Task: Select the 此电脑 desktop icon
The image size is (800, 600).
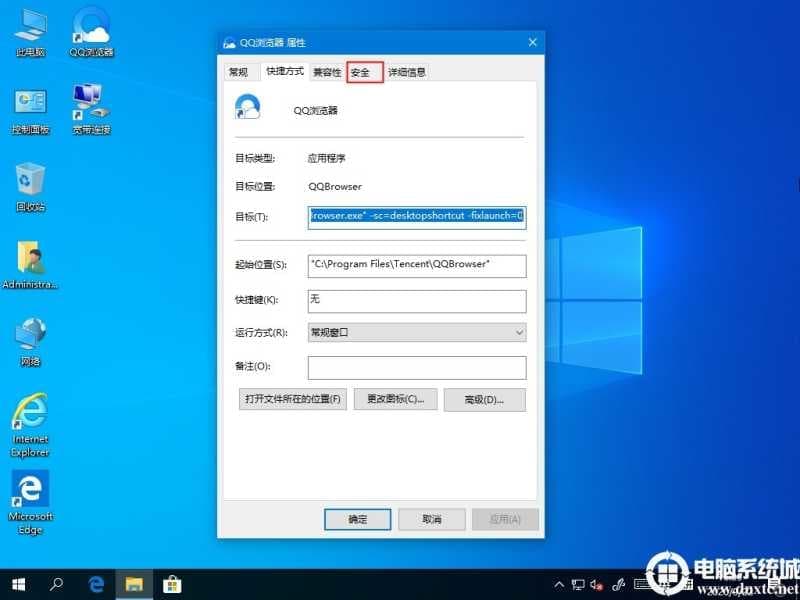Action: (x=31, y=32)
